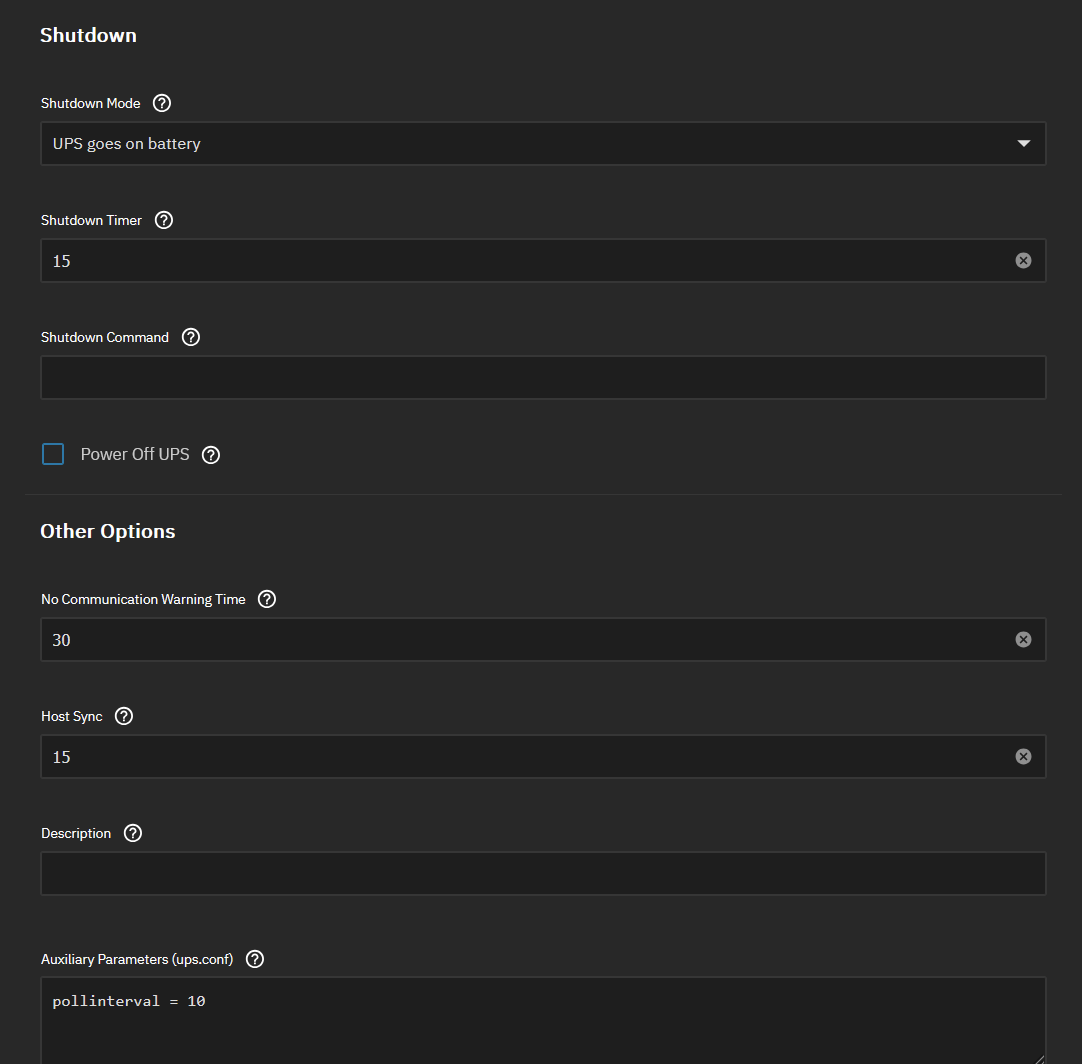Click the Description help icon
The image size is (1082, 1064).
(x=133, y=833)
